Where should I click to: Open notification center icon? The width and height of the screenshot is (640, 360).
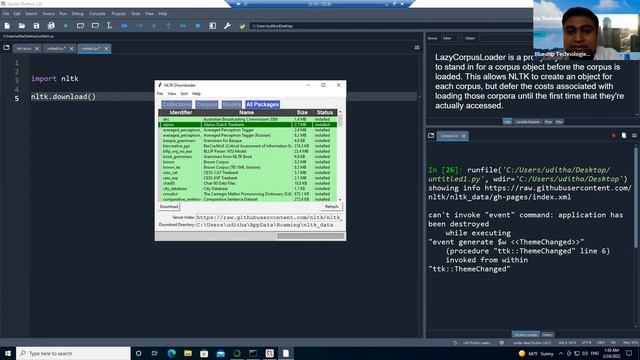[629, 353]
